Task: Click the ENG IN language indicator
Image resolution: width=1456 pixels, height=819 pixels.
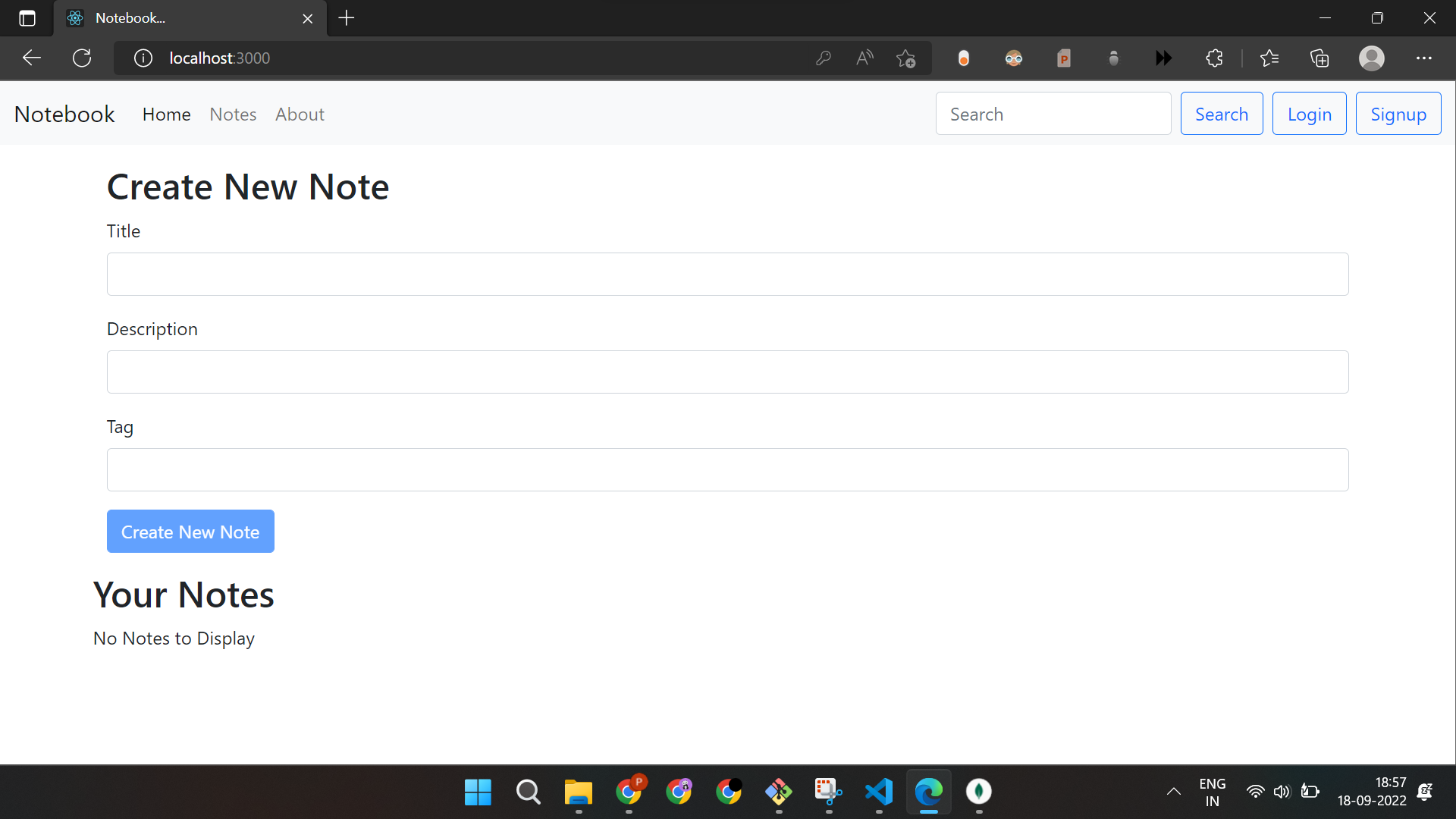Action: (x=1213, y=792)
